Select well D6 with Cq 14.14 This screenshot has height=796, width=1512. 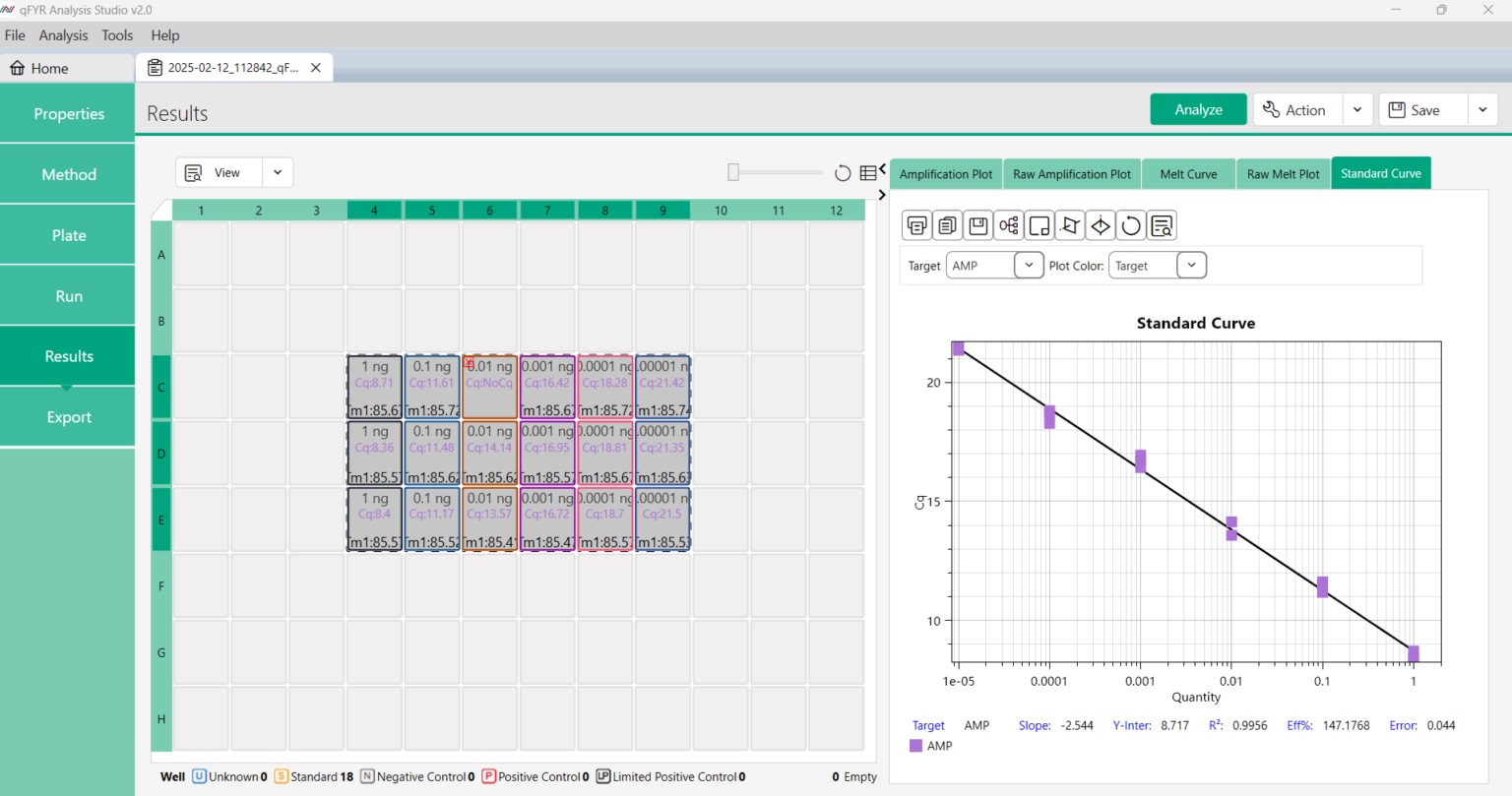489,453
